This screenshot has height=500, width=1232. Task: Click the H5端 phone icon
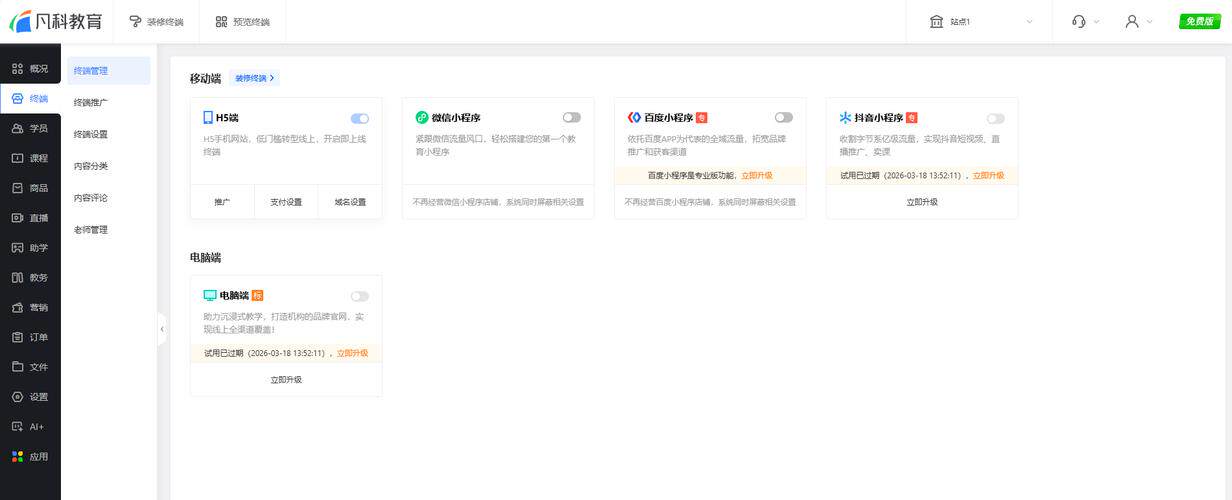[x=208, y=117]
